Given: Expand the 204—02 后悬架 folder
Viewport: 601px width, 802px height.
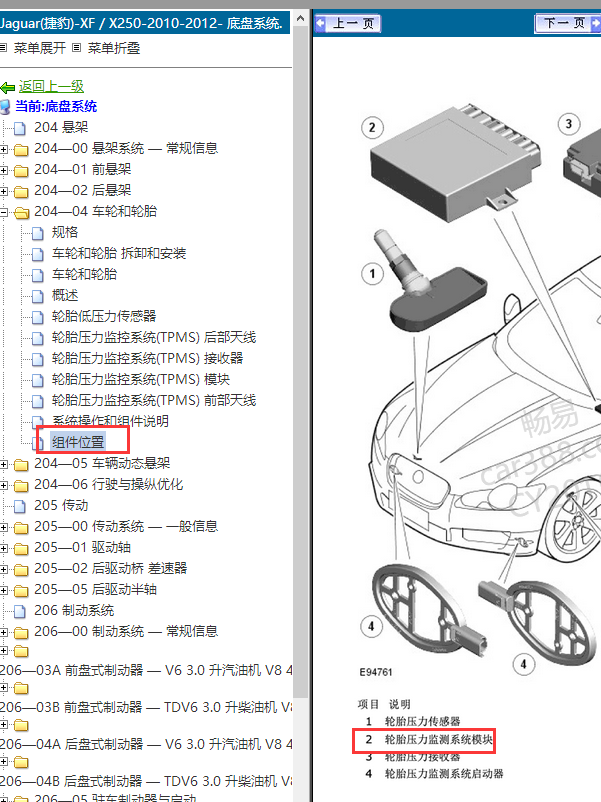Looking at the screenshot, I should pos(4,191).
